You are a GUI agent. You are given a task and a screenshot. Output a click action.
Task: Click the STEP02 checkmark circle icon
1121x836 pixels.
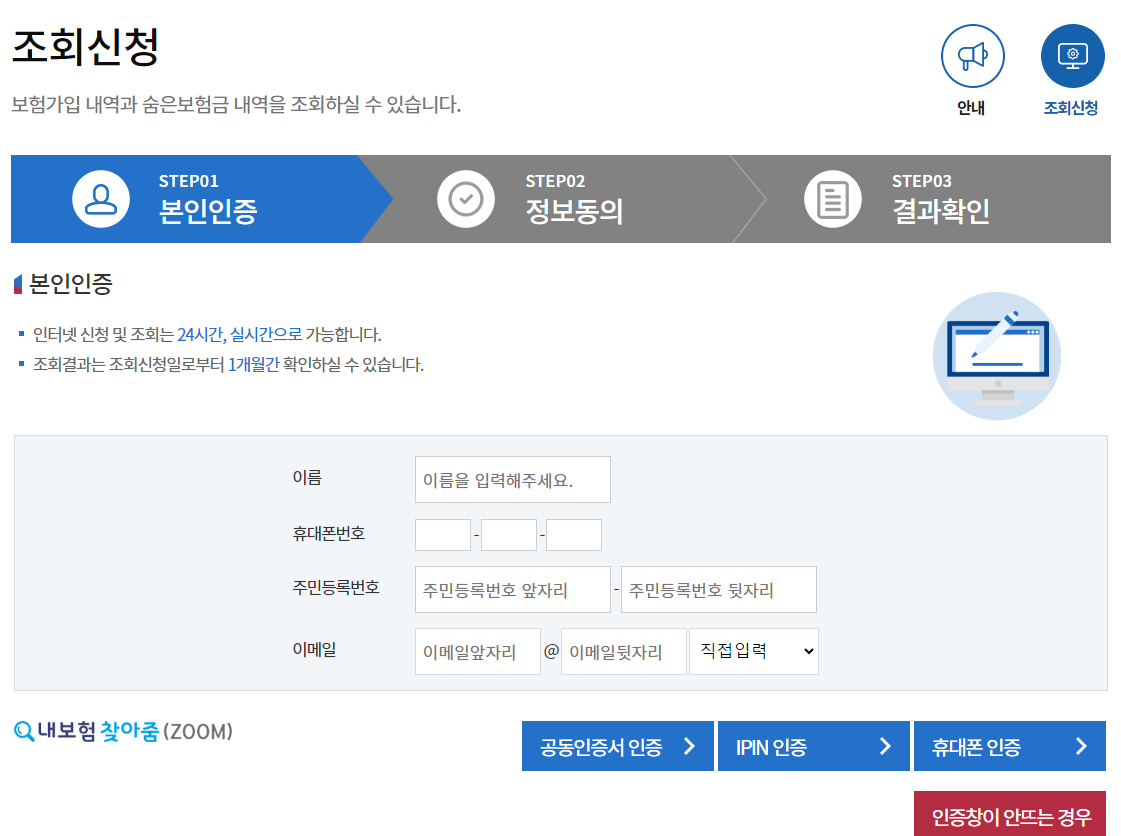pyautogui.click(x=465, y=199)
